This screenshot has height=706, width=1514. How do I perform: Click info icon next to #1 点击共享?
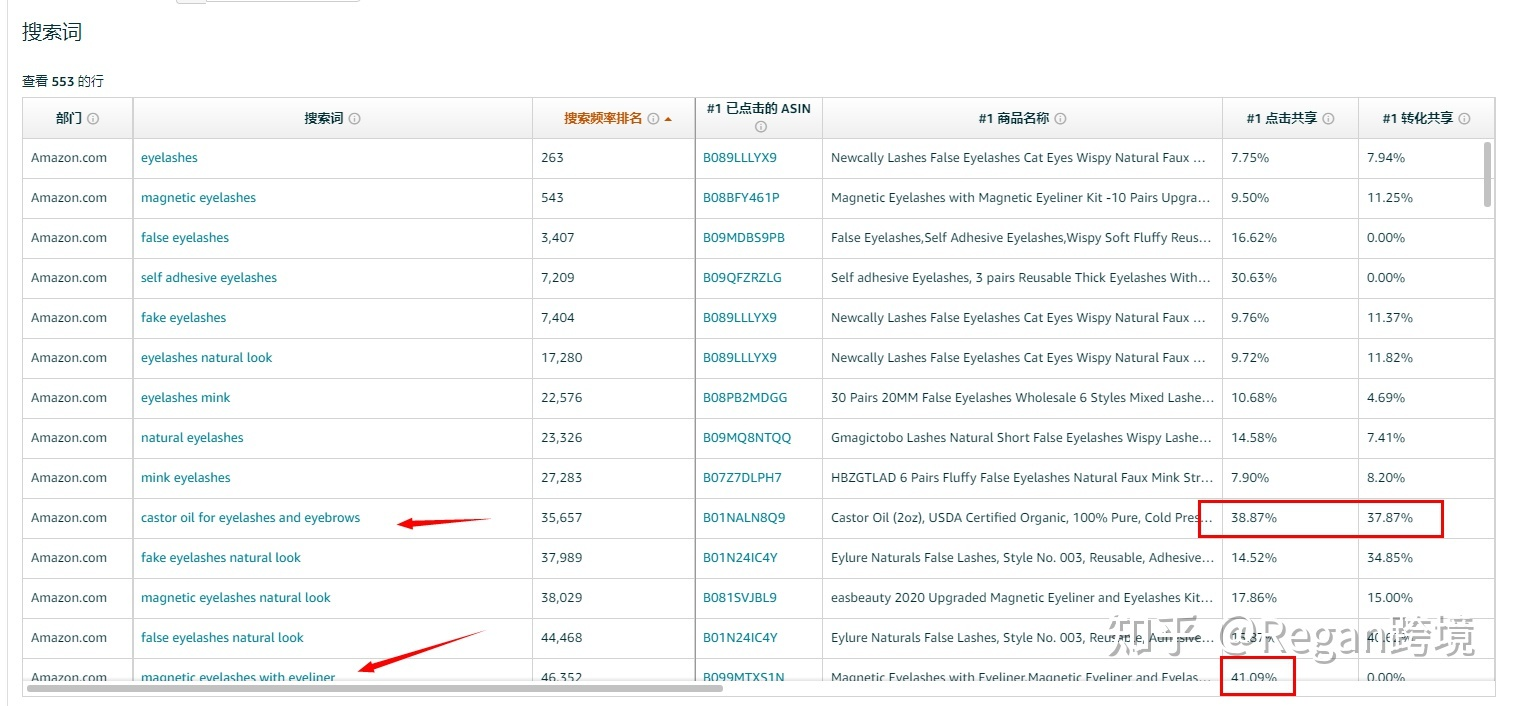[1328, 119]
